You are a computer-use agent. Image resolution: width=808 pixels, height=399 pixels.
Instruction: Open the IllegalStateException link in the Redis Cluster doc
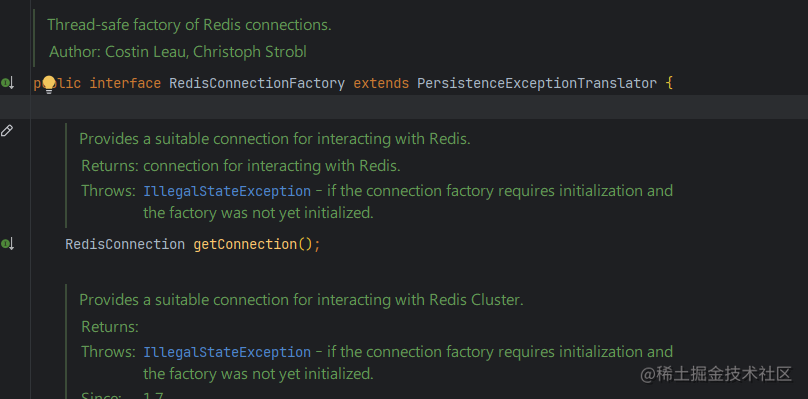coord(227,352)
